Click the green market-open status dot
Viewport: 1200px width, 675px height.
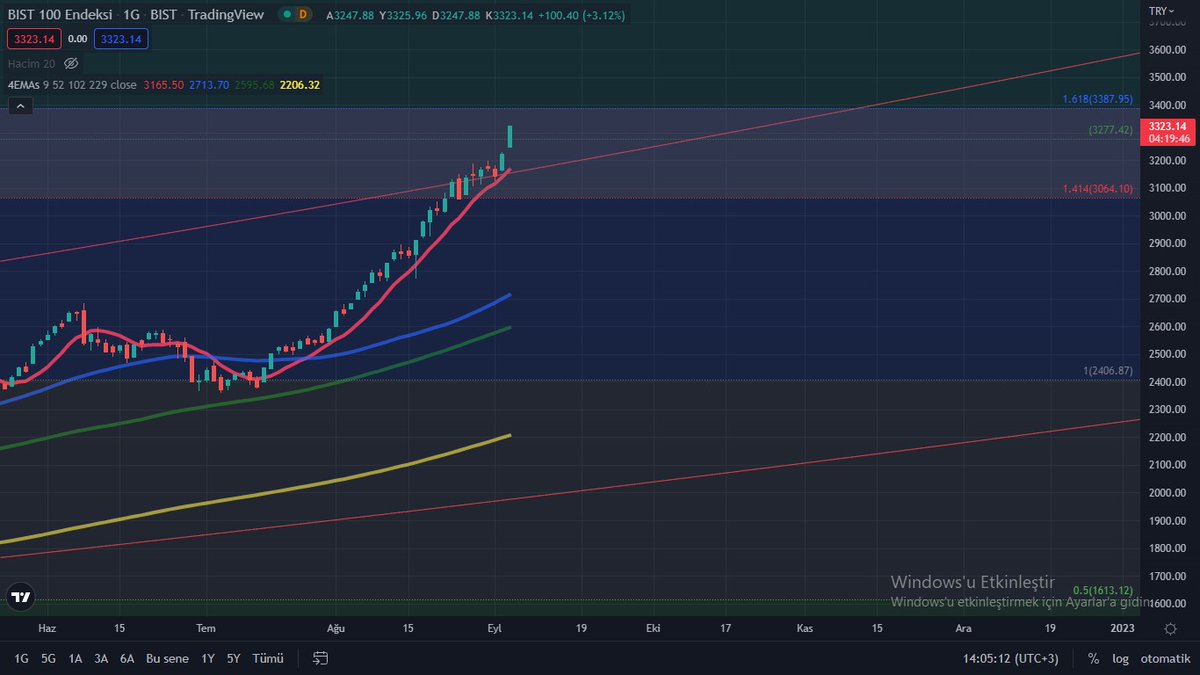click(x=287, y=14)
